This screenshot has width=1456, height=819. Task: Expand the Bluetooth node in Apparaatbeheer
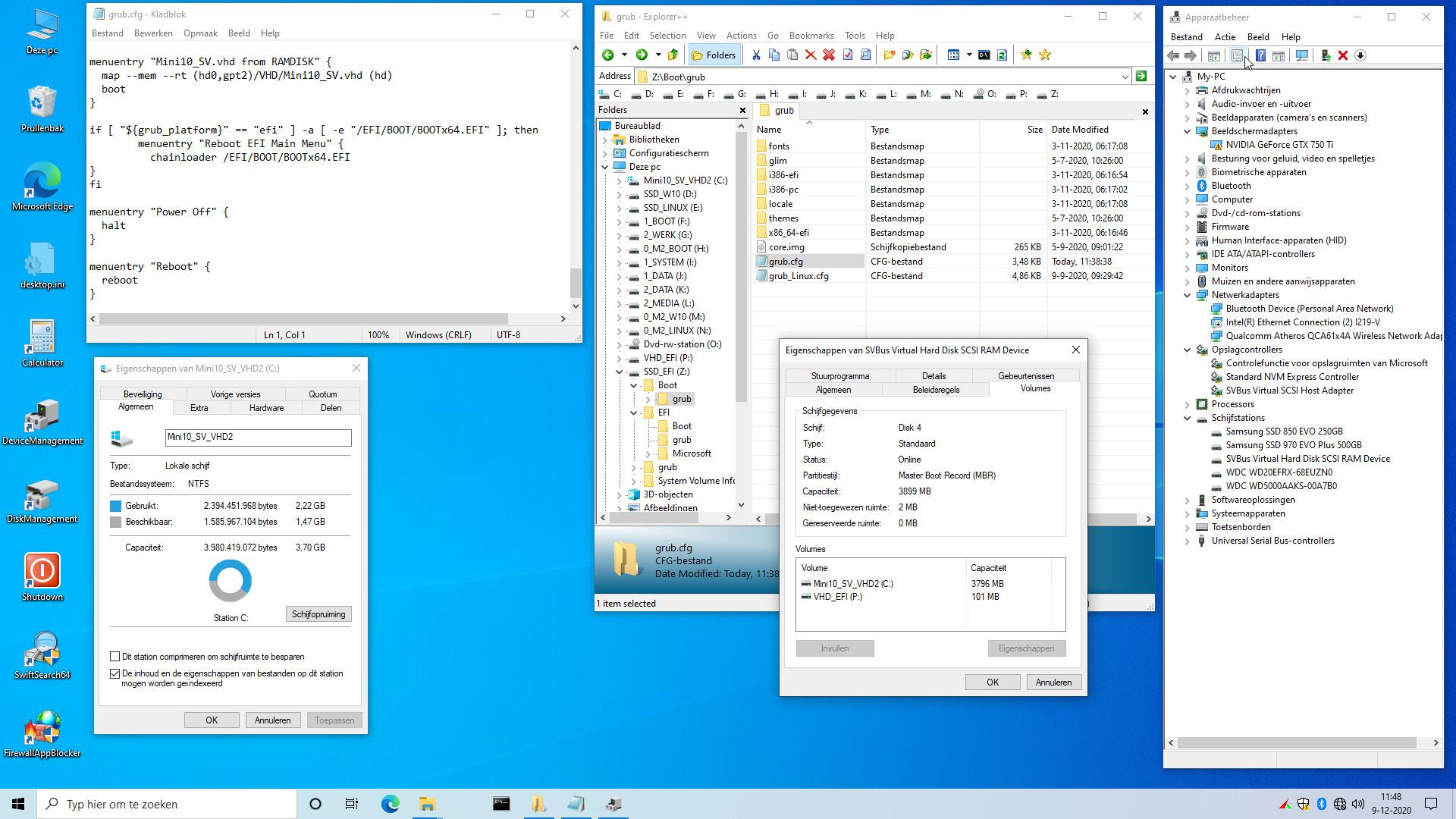(1188, 186)
